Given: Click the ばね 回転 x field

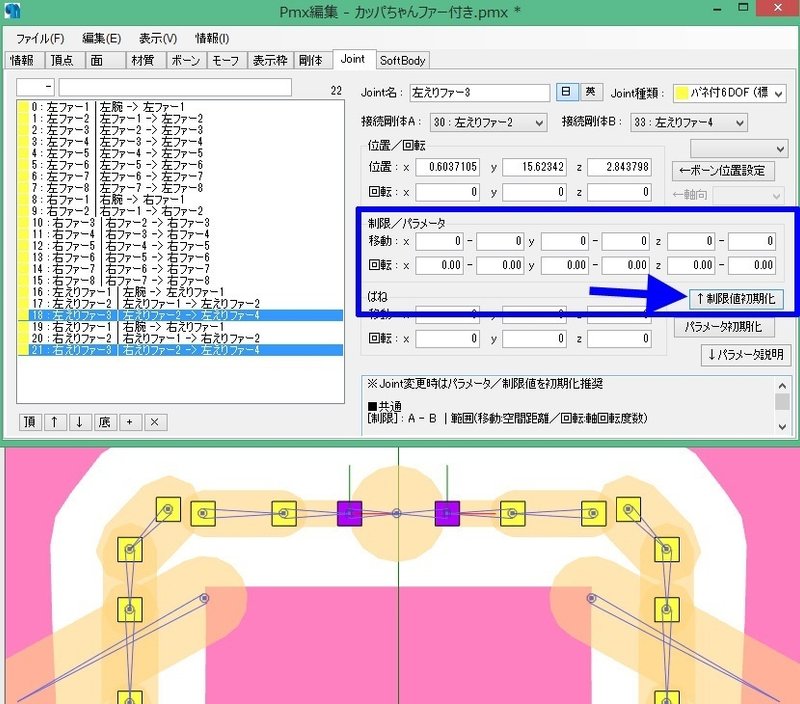Looking at the screenshot, I should click(x=447, y=339).
